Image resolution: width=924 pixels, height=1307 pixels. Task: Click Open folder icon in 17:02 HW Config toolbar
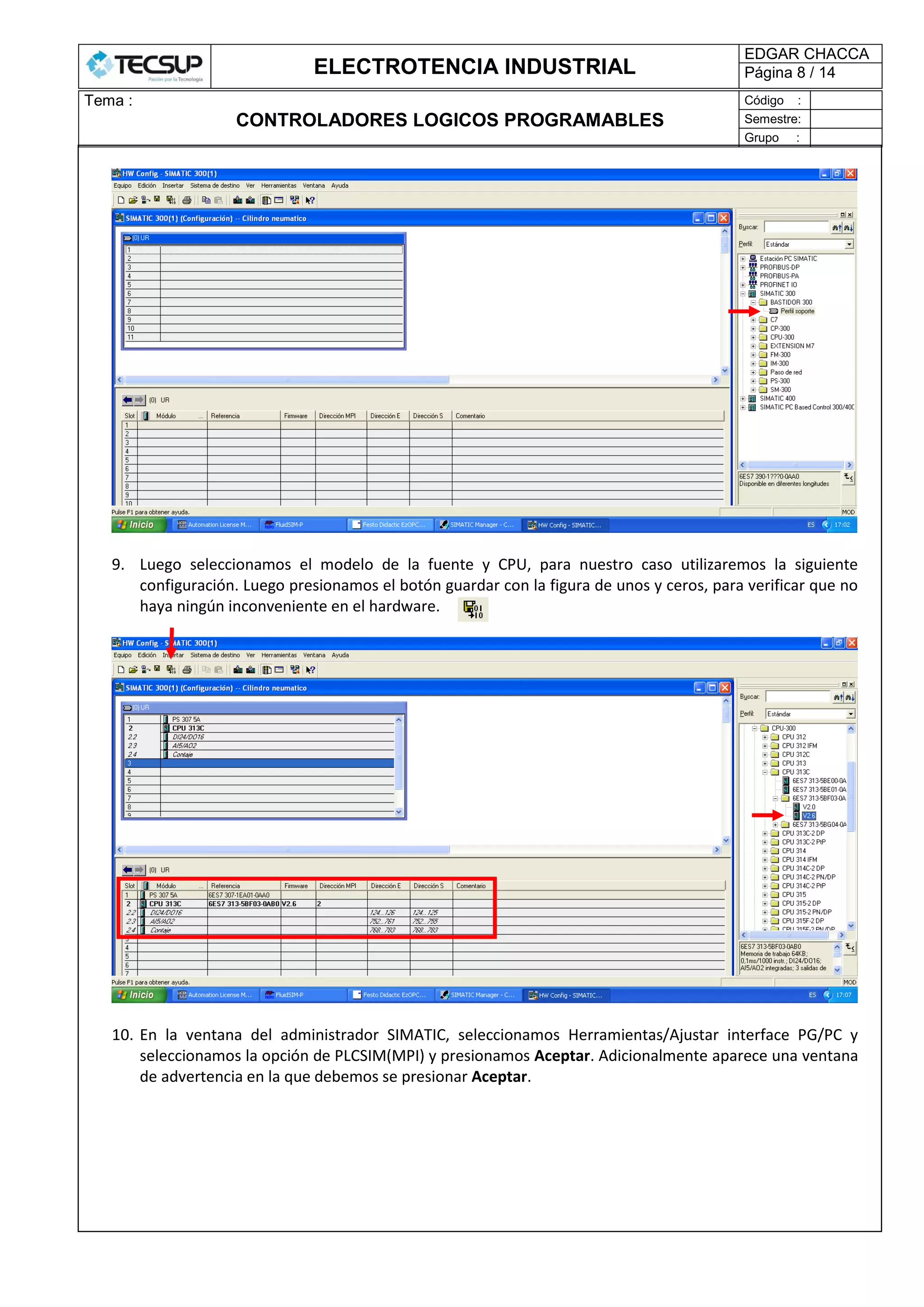133,200
